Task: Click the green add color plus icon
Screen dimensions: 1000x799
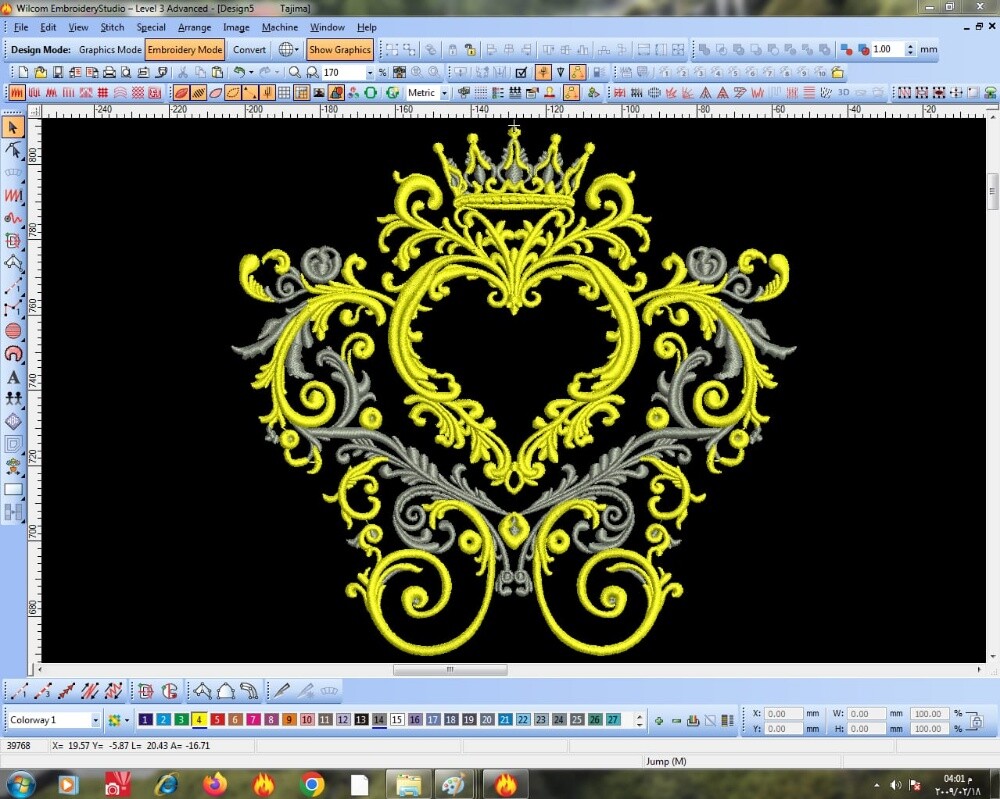Action: (659, 721)
